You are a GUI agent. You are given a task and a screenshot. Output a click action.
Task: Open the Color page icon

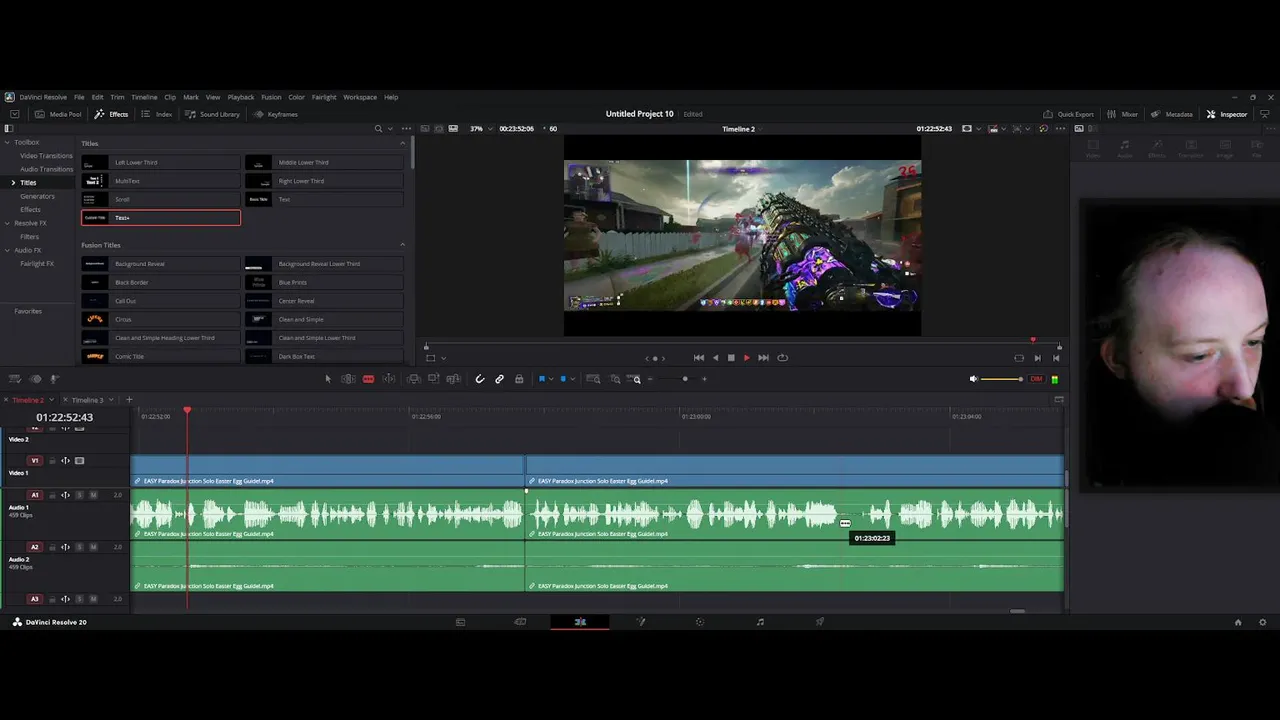[700, 622]
